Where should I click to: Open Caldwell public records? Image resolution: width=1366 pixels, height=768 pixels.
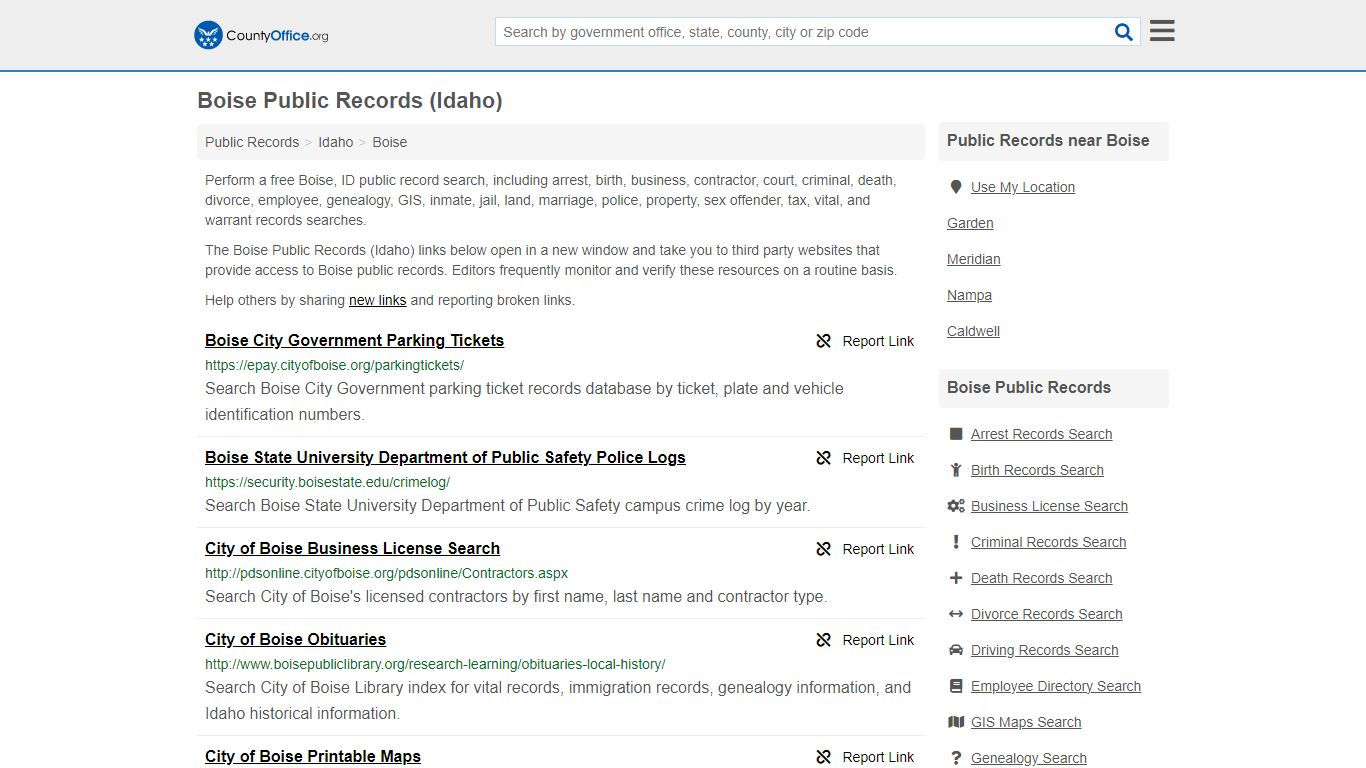(x=974, y=331)
